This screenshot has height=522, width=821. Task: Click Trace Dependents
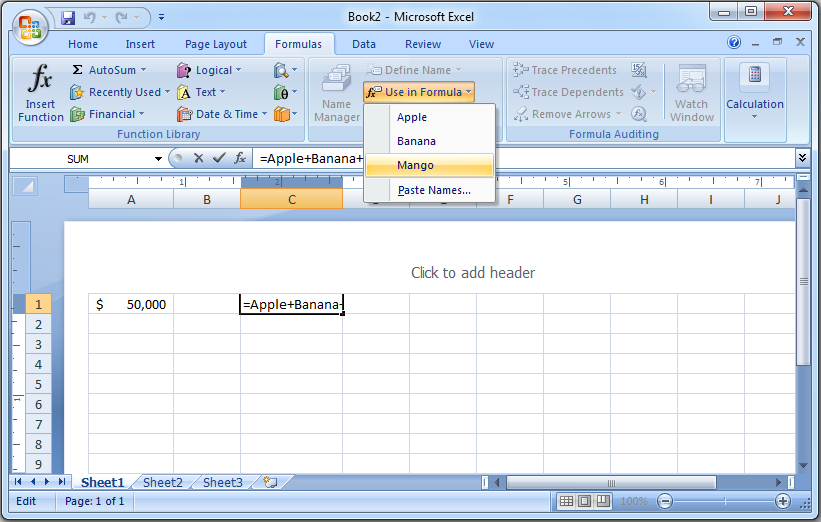[x=568, y=92]
